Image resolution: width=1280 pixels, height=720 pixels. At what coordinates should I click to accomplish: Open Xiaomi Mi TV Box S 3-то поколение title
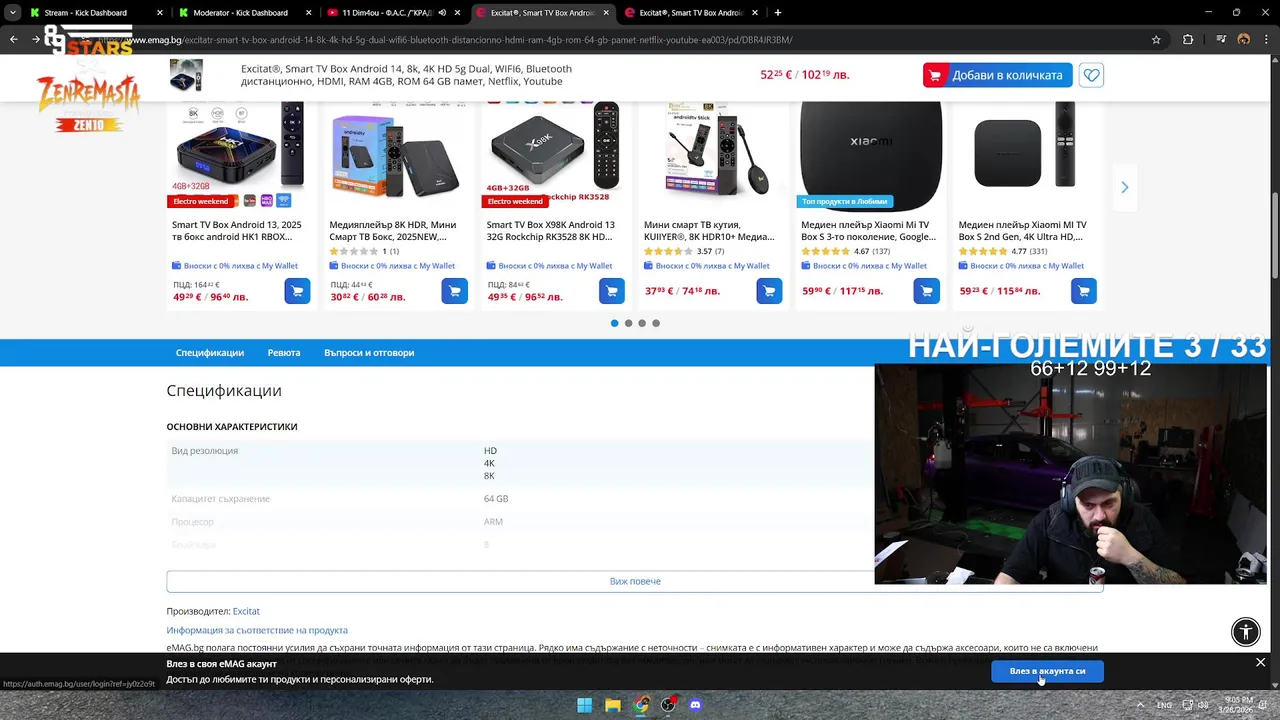click(867, 231)
